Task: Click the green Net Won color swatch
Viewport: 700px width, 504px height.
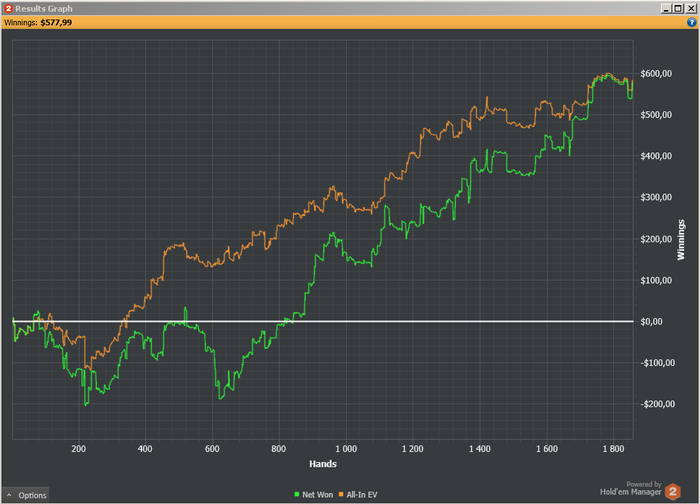Action: (296, 494)
